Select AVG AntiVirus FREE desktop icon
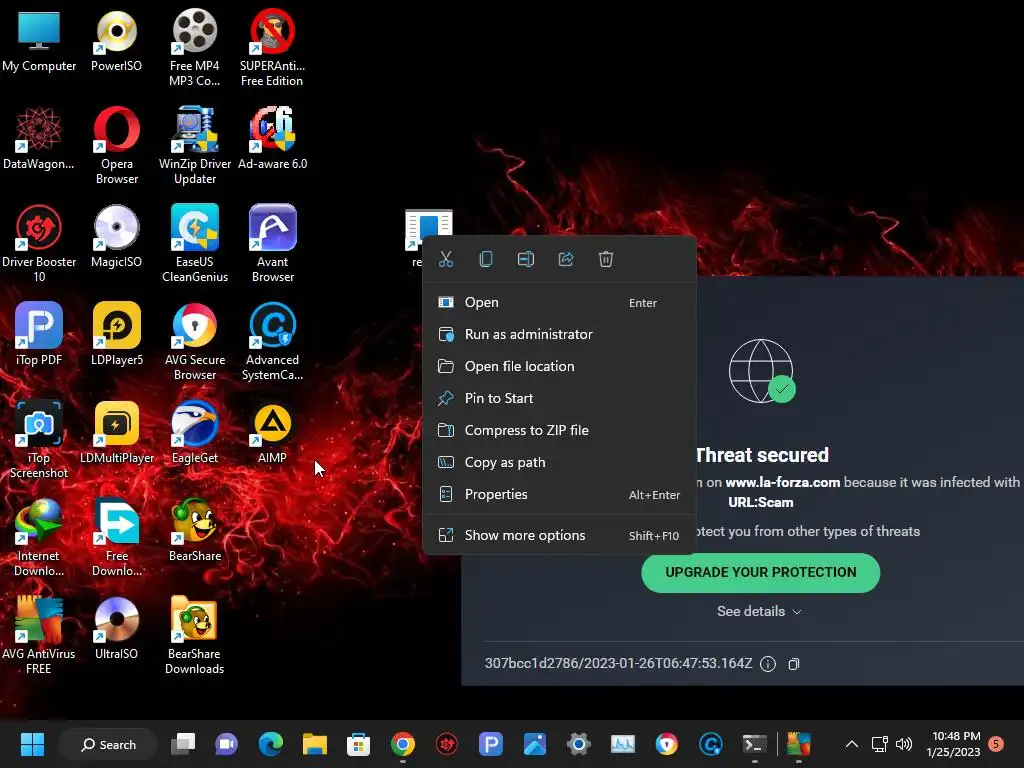Screen dimensions: 1024x768 (39, 636)
